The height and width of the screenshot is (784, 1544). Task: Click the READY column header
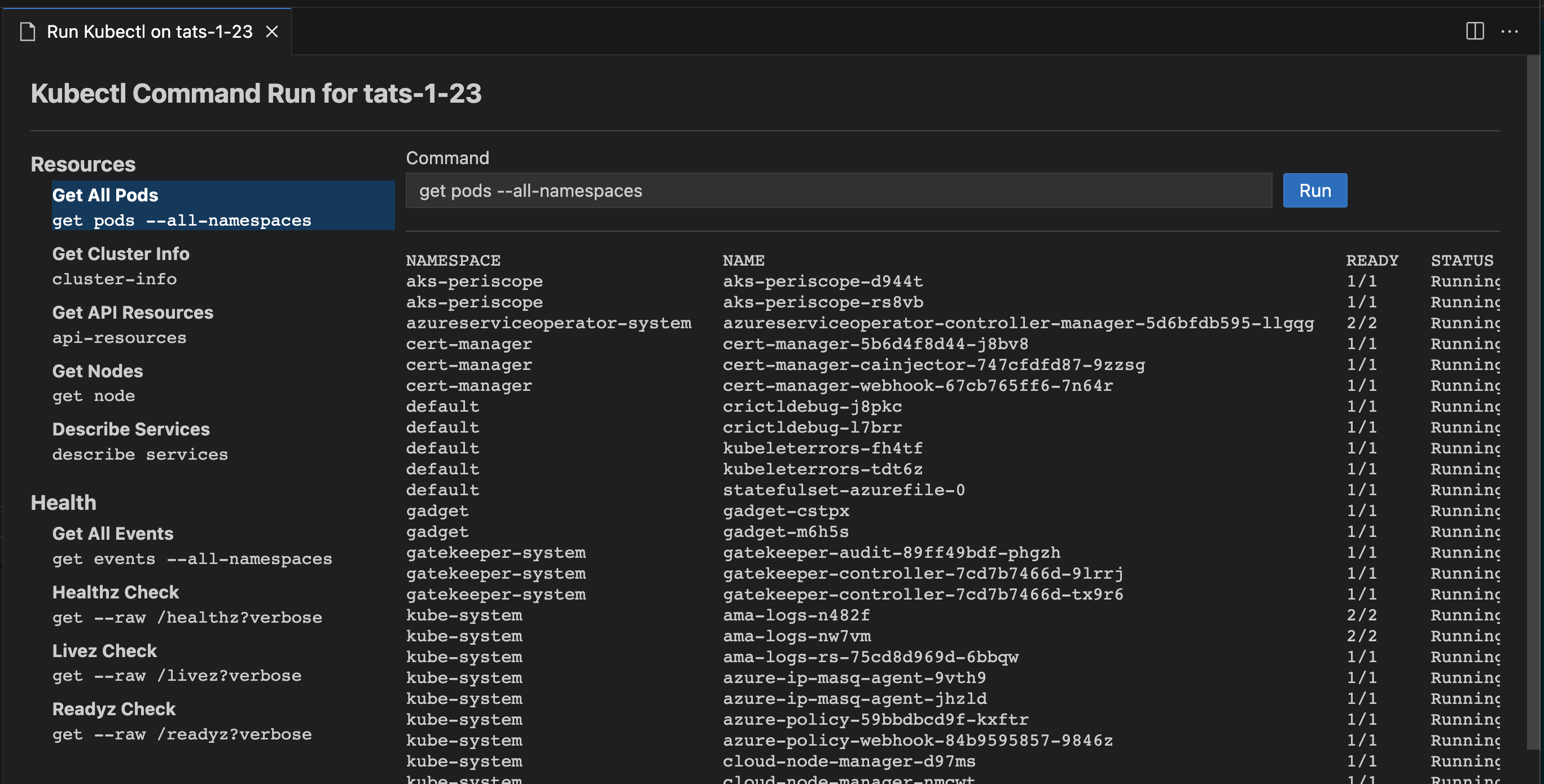[1372, 261]
